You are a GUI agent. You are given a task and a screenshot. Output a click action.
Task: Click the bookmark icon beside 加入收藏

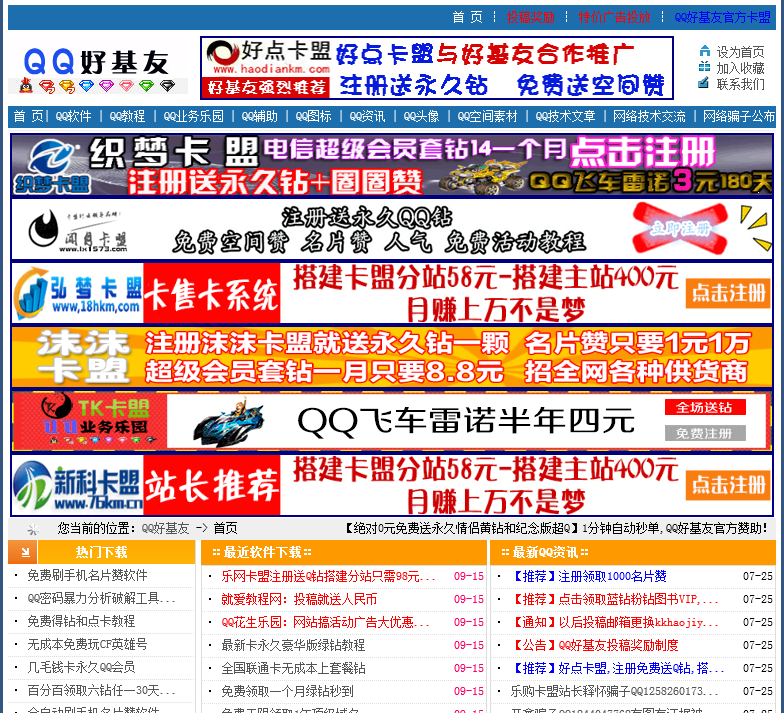[704, 66]
